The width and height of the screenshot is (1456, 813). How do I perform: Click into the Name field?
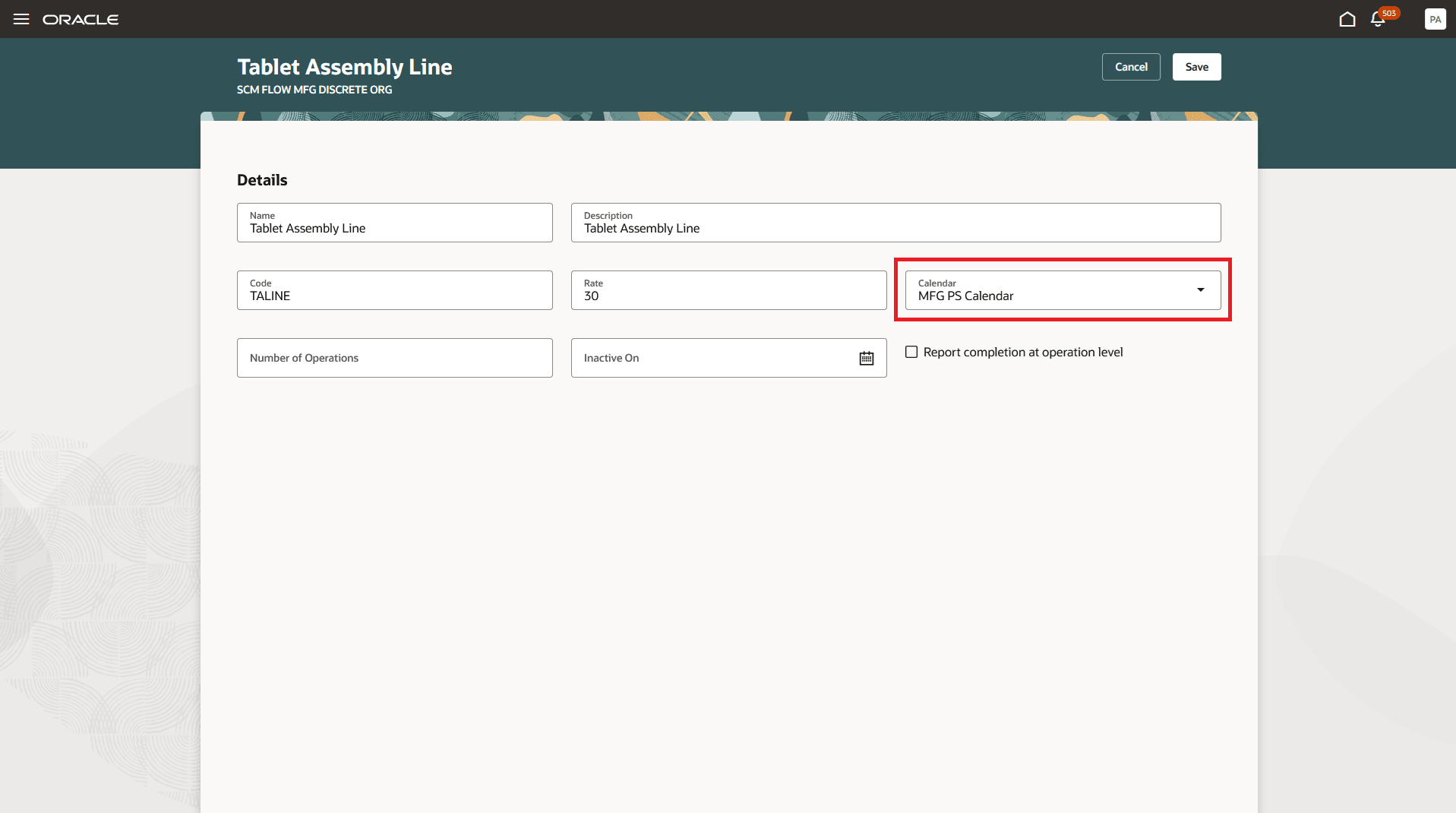coord(394,228)
